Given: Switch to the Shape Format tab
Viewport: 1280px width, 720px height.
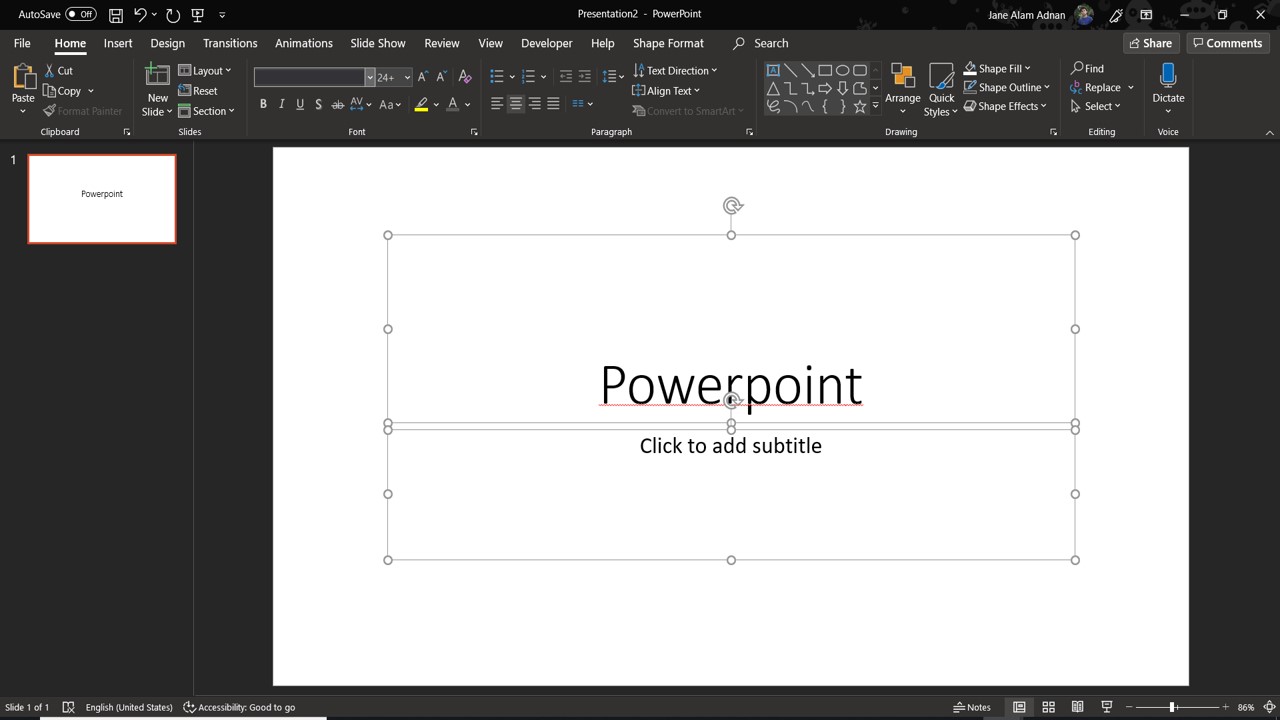Looking at the screenshot, I should (668, 43).
